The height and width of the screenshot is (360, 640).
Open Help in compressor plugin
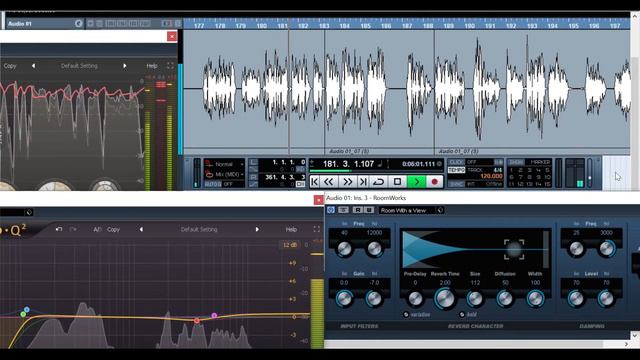point(152,66)
